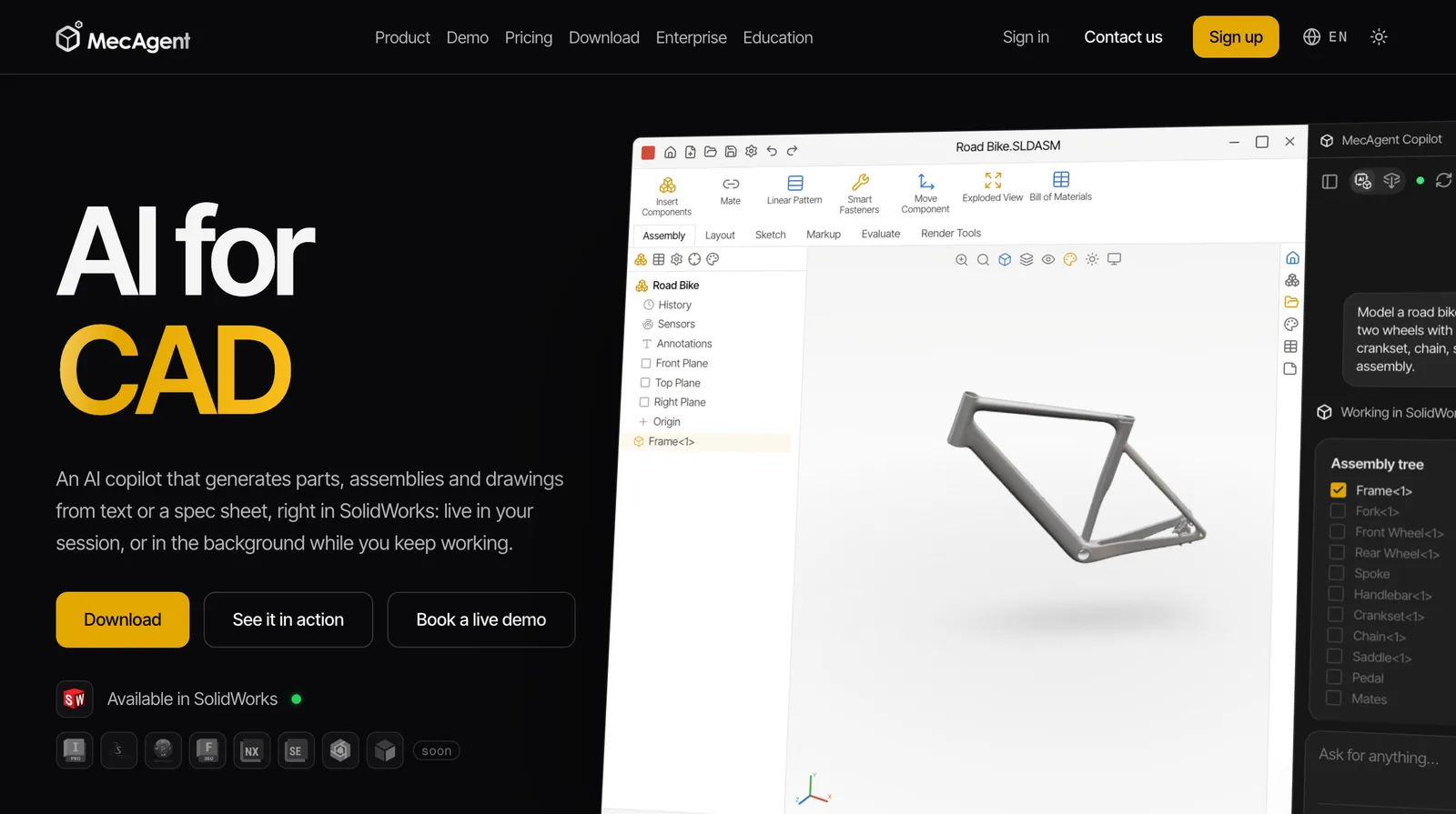Click the MecAgent logo in header
Screen dimensions: 1456x814
tap(123, 38)
